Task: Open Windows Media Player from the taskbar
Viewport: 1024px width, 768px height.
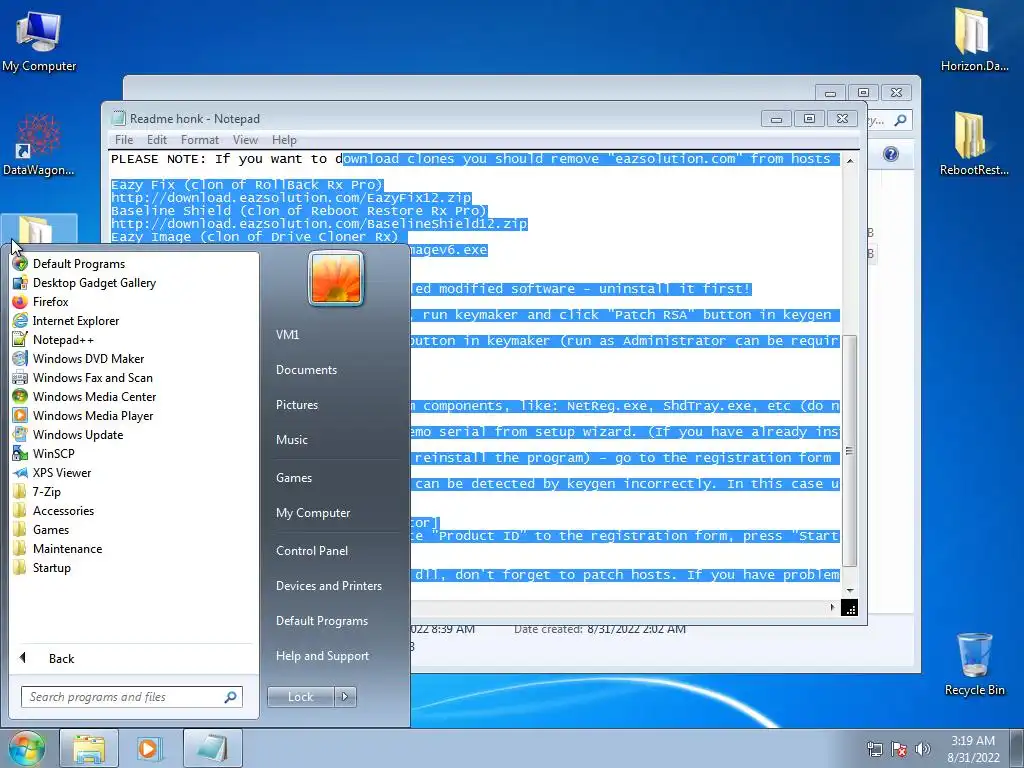Action: (150, 748)
